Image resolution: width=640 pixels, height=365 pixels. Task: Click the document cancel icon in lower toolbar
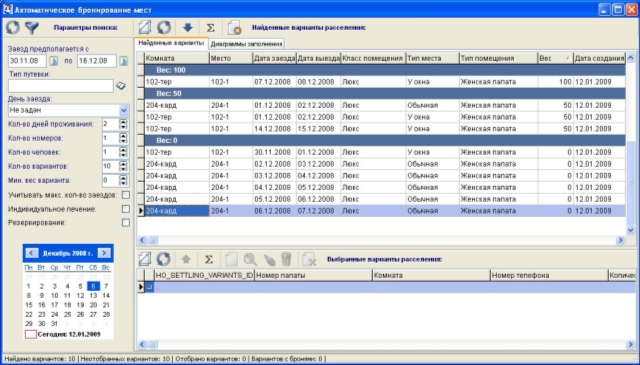(x=309, y=259)
